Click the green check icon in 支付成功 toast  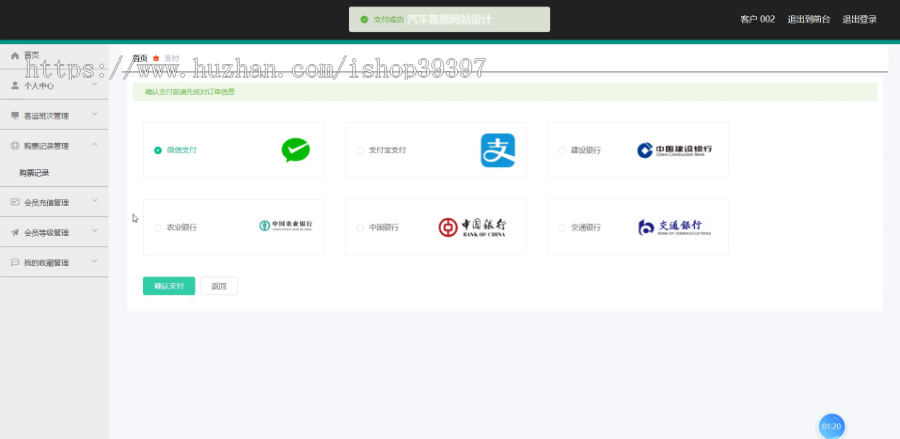tap(364, 20)
